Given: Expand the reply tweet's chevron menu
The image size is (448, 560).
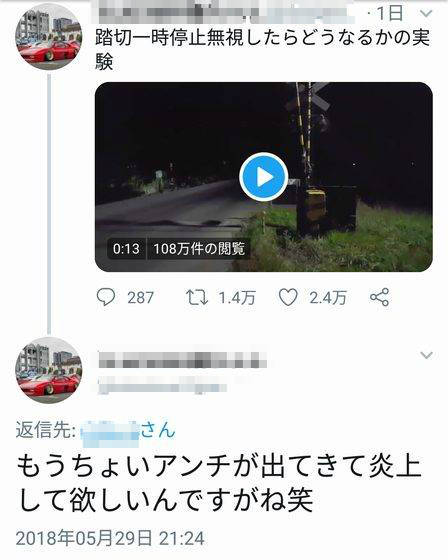Looking at the screenshot, I should click(x=427, y=355).
